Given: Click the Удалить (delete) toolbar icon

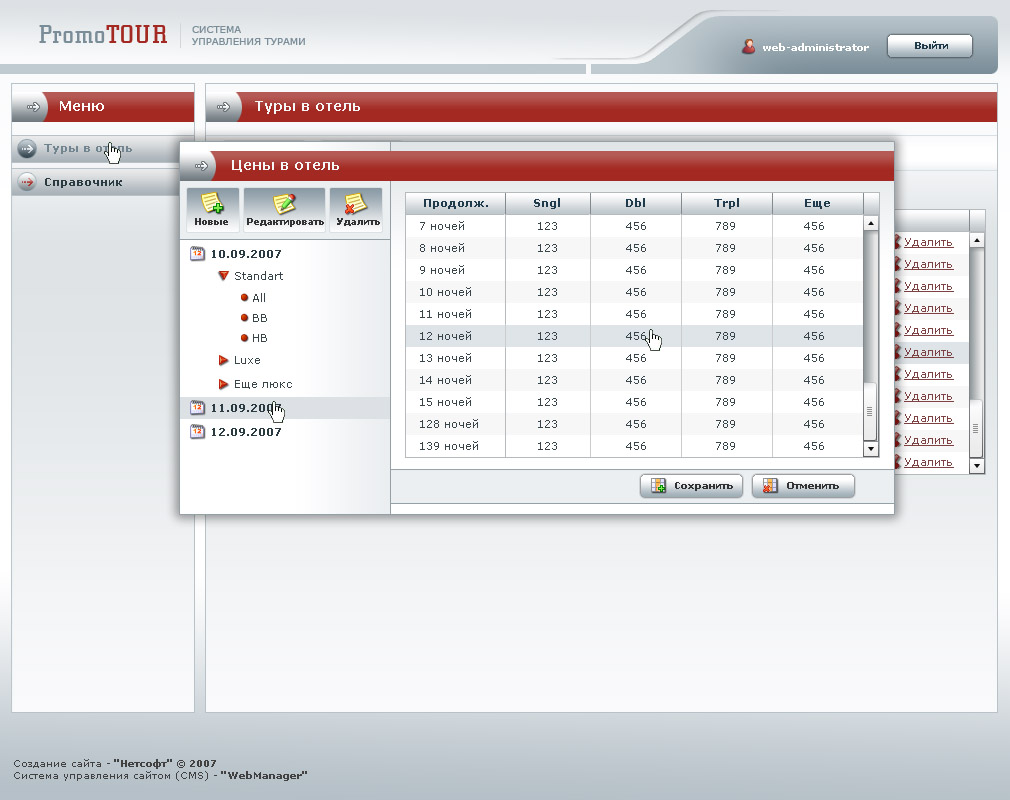Looking at the screenshot, I should coord(356,204).
